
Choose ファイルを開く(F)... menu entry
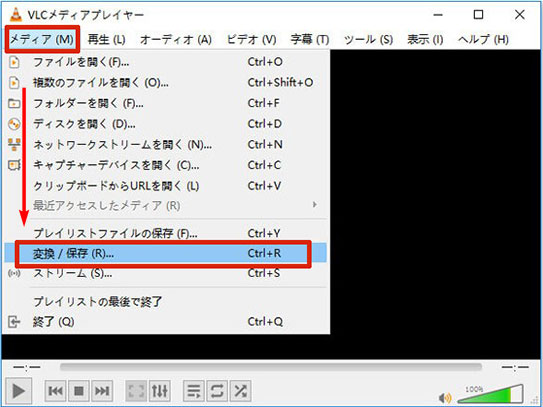click(166, 62)
